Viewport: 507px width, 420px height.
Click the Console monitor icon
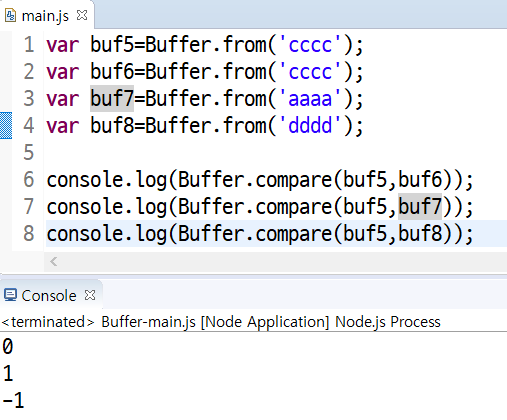(x=10, y=295)
